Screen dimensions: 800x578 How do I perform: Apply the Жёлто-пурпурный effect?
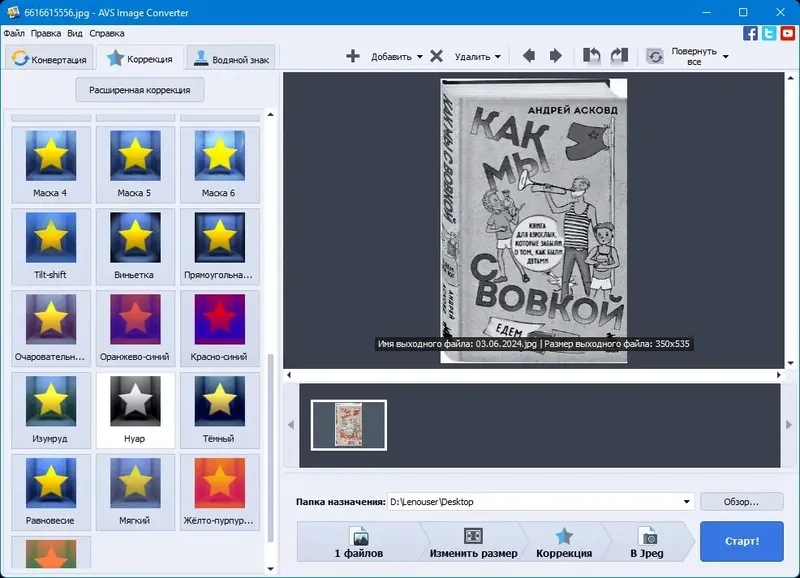219,492
